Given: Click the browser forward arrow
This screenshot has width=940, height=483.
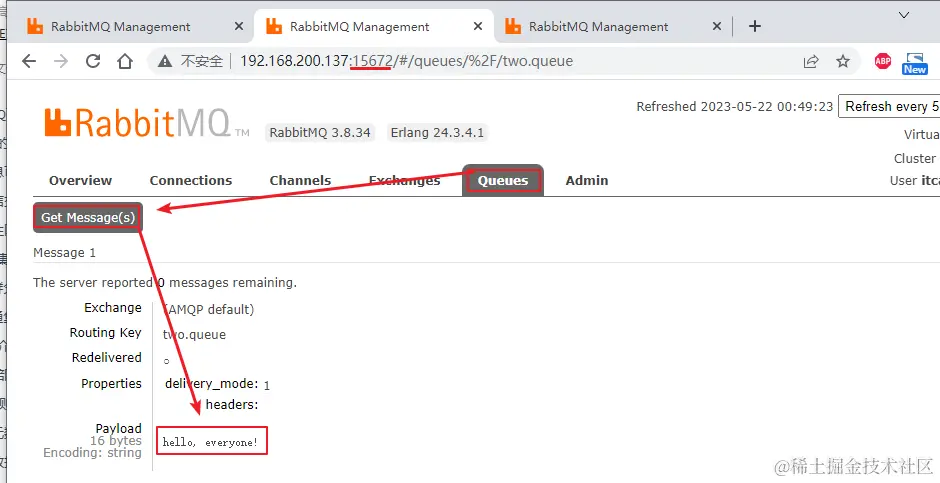Looking at the screenshot, I should pos(61,61).
